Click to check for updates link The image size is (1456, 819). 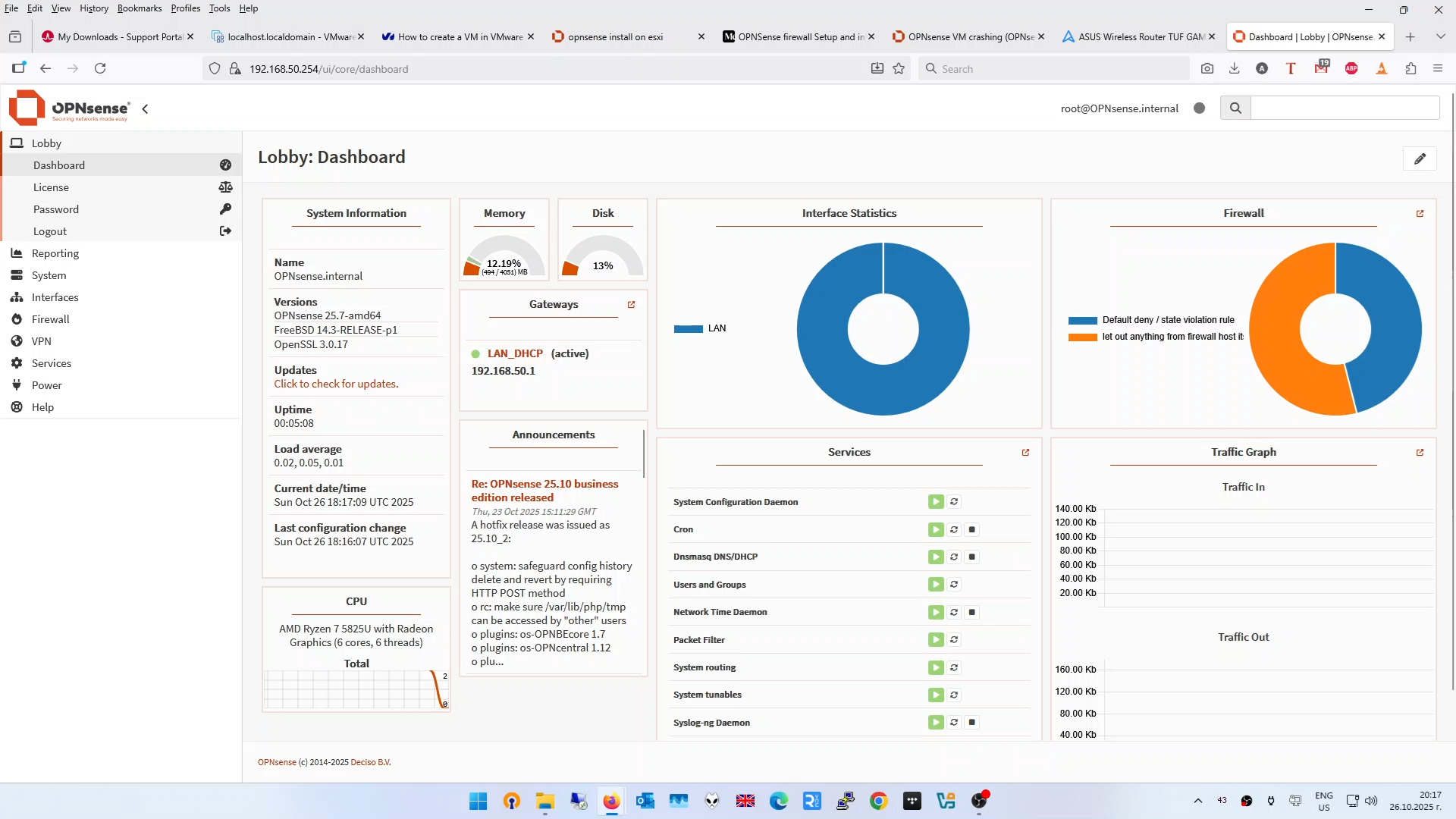coord(336,384)
